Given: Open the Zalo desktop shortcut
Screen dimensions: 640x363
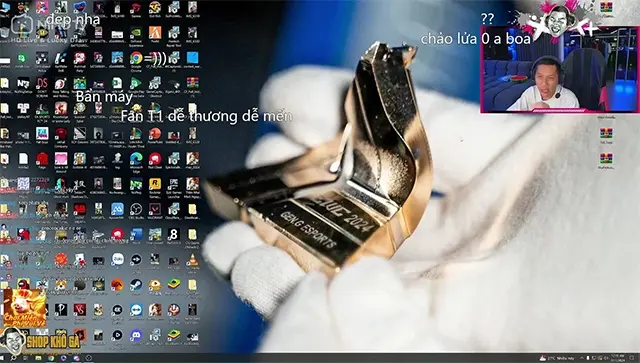Looking at the screenshot, I should pos(118,259).
